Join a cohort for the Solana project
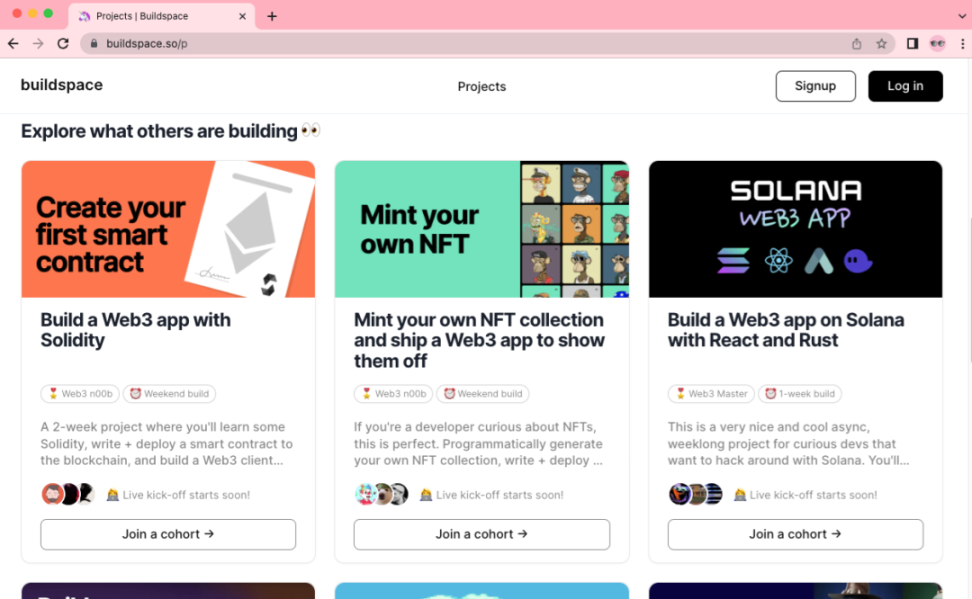The image size is (972, 599). point(795,534)
